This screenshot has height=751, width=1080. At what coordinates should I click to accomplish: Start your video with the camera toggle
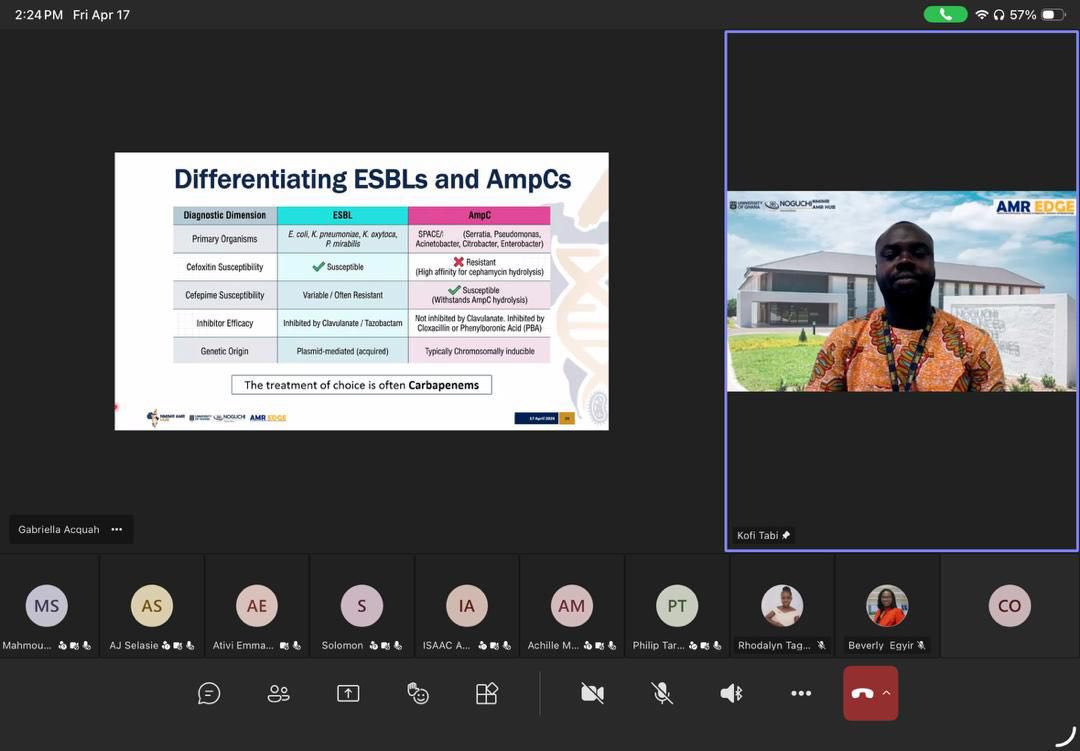(592, 692)
